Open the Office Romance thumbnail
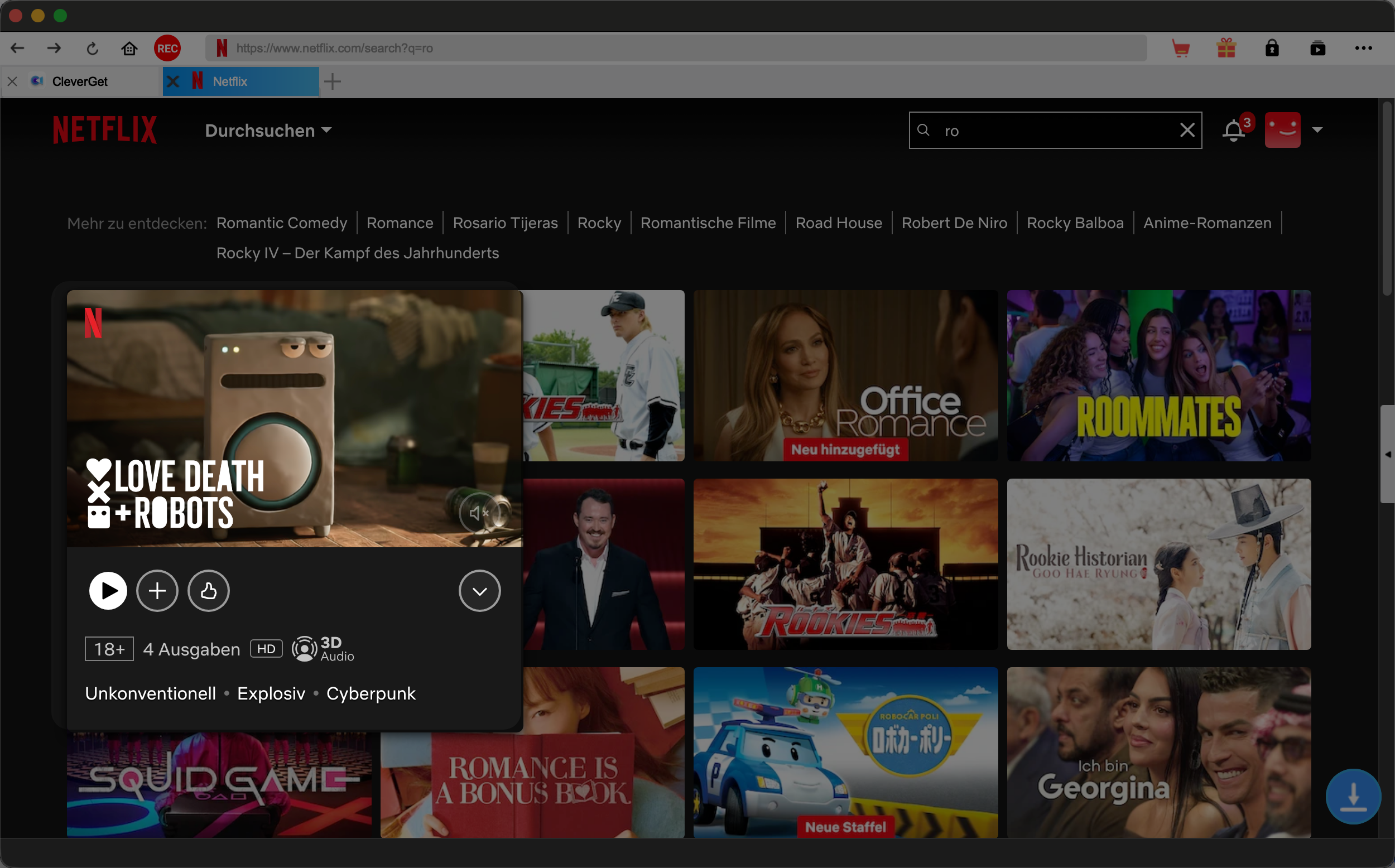Screen dimensions: 1395x868 coord(845,375)
